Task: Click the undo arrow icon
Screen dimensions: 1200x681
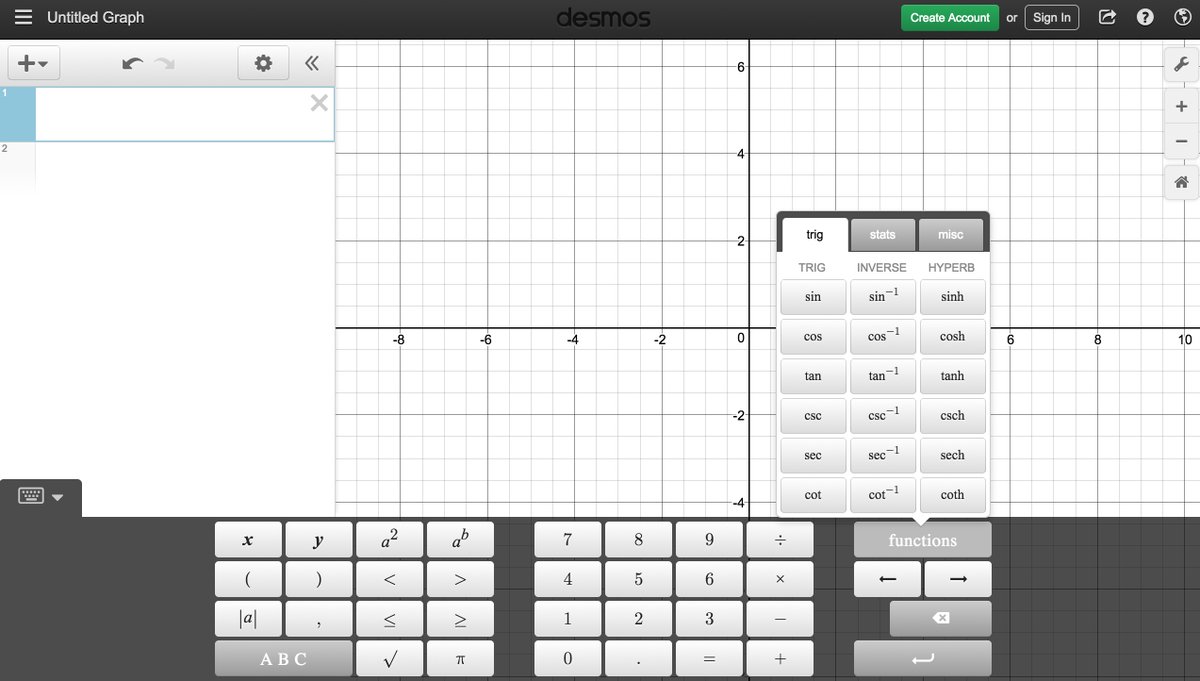Action: coord(131,64)
